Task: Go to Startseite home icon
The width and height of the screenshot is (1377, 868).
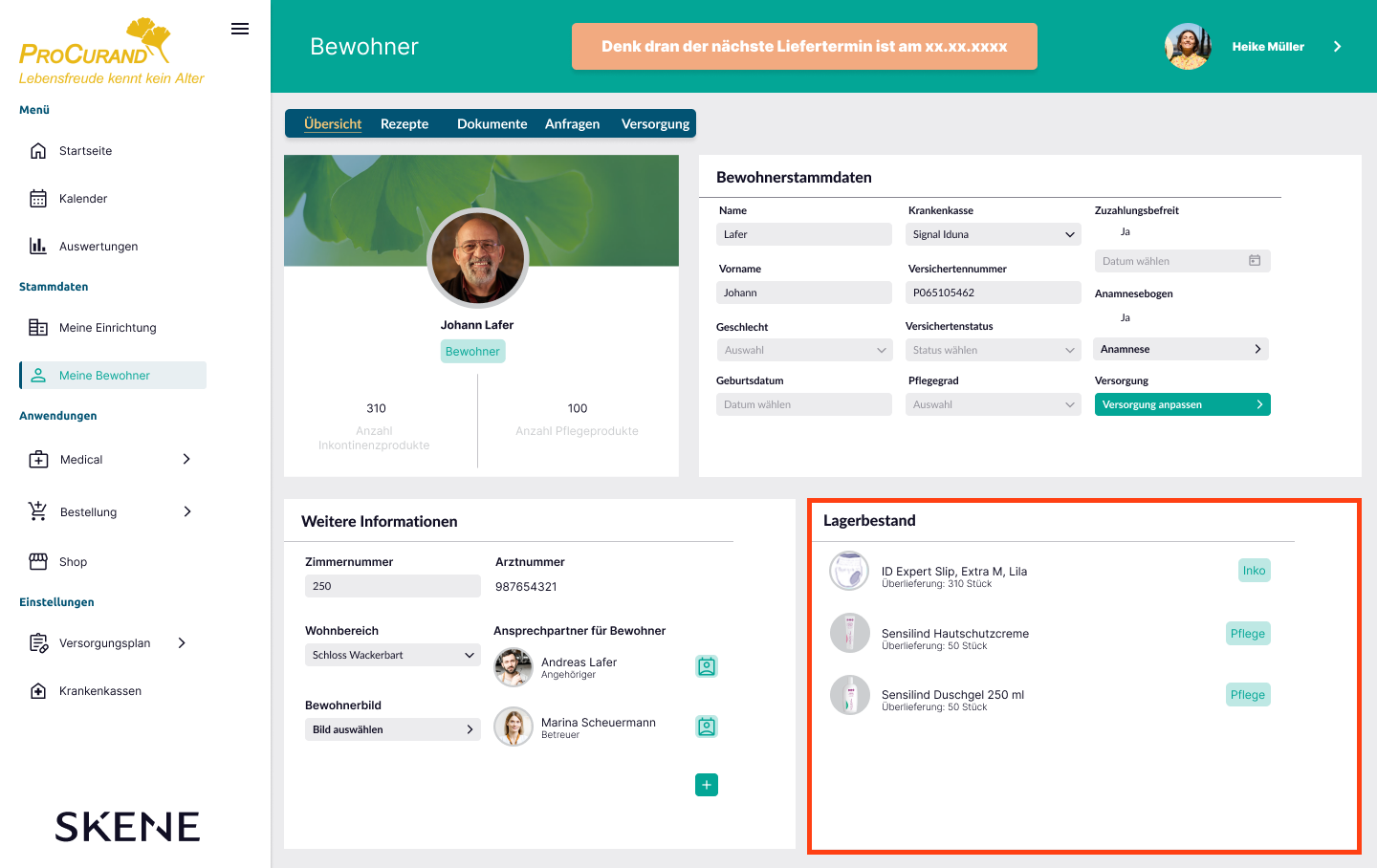Action: click(38, 151)
